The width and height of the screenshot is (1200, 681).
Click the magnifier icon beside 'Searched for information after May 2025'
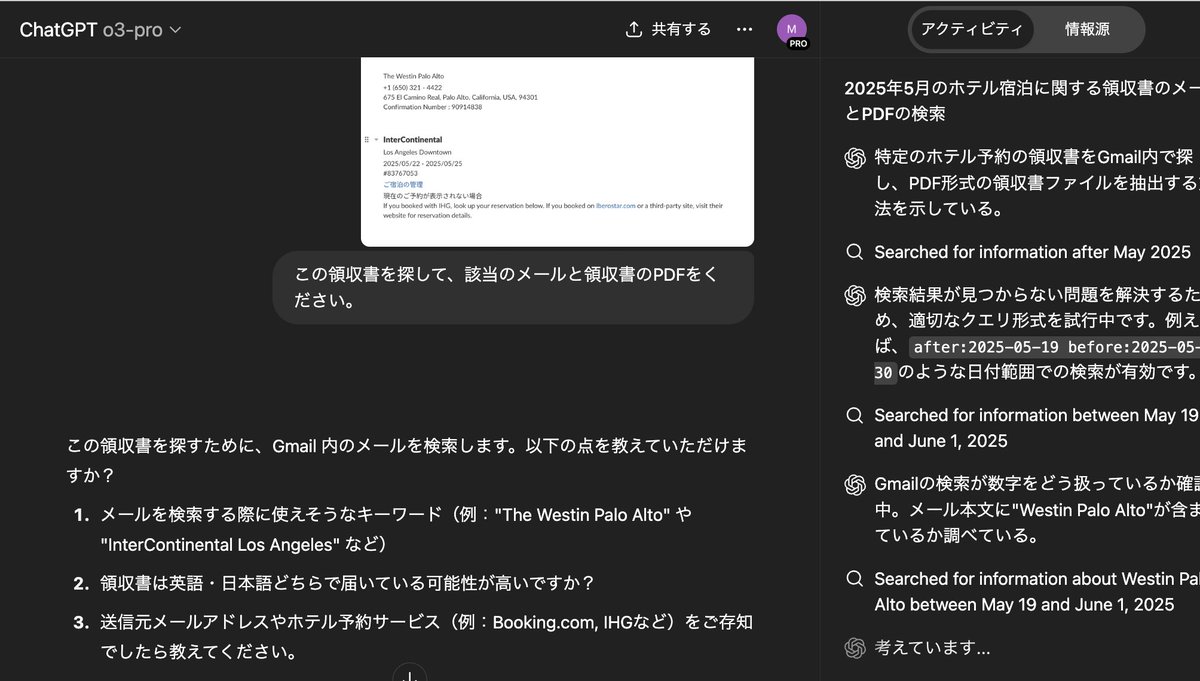click(854, 252)
